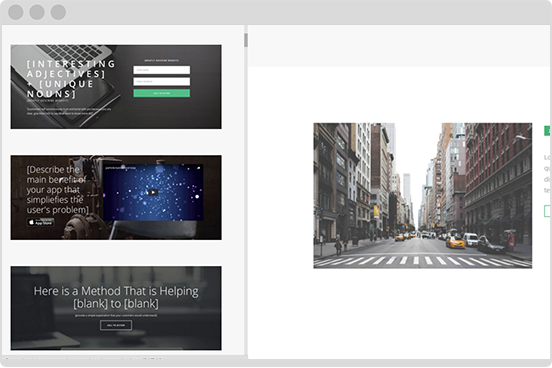The image size is (552, 368).
Task: Click the 'Here is a Method' headline text
Action: [x=116, y=298]
